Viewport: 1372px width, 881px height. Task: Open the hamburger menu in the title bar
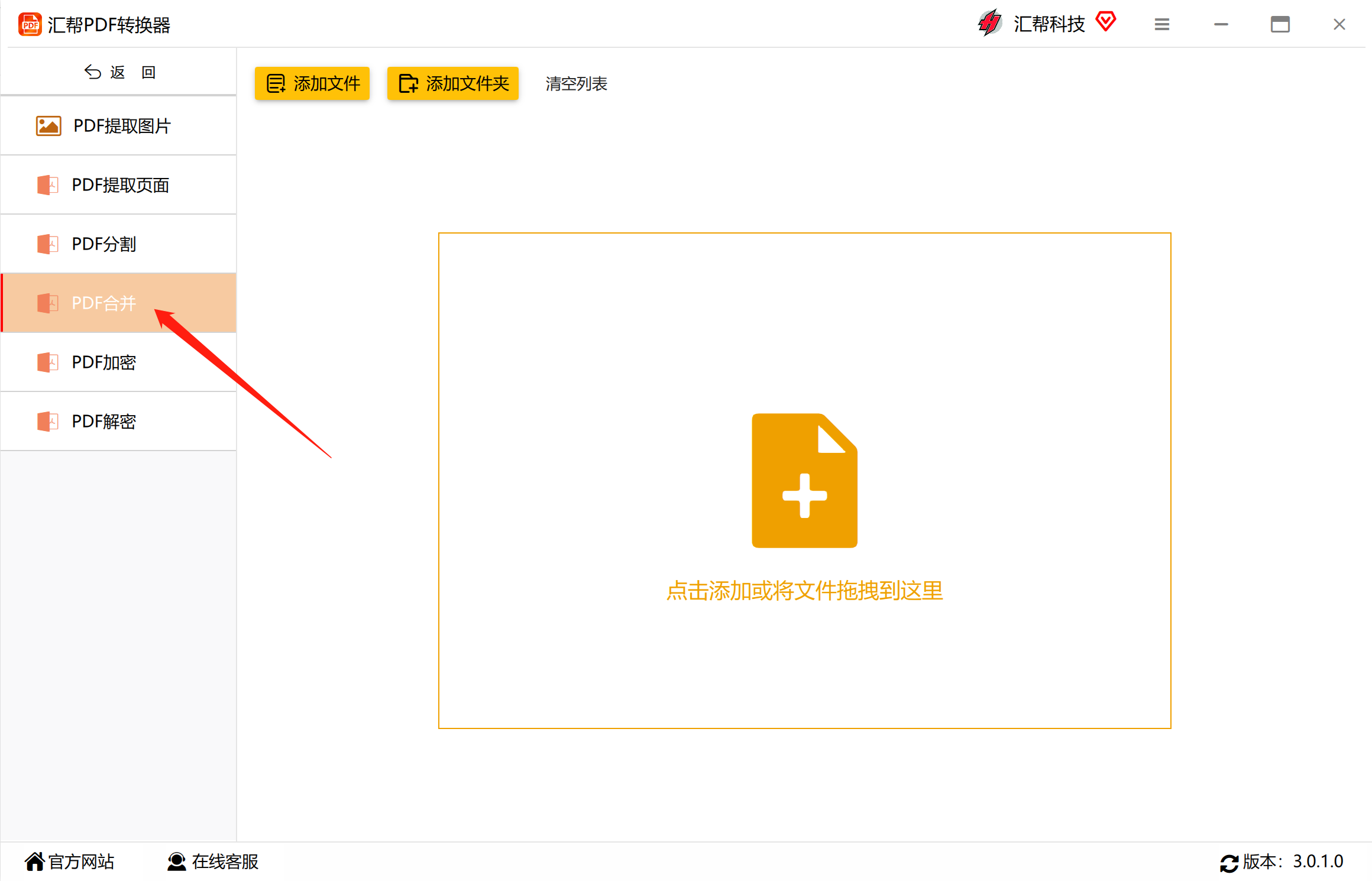1161,24
